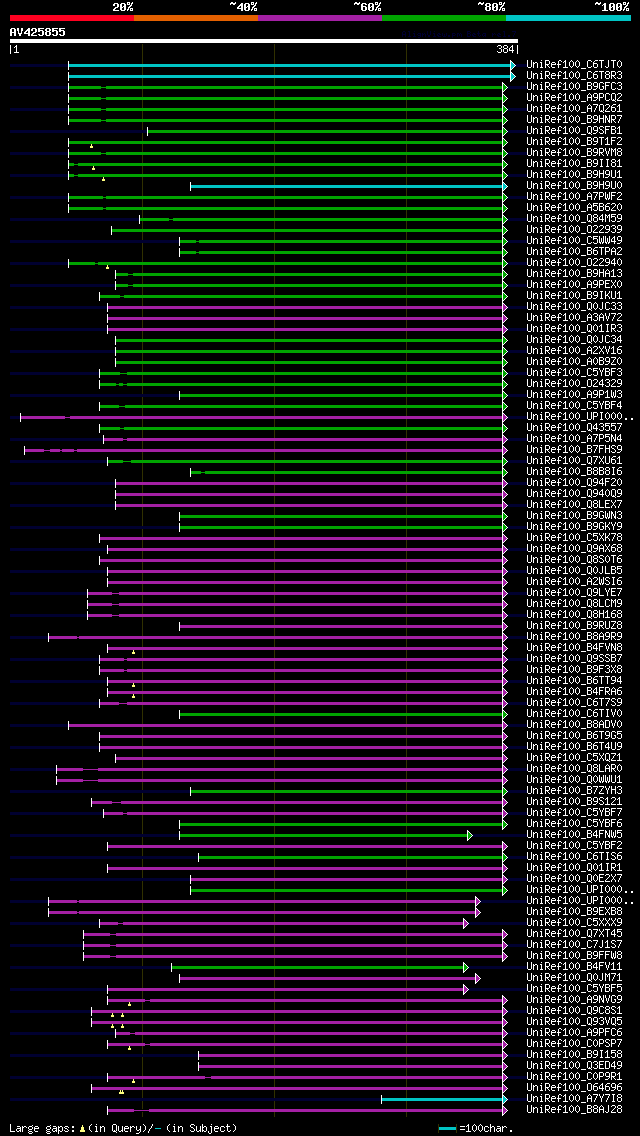Click the purple ~60% legend segment
This screenshot has height=1136, width=640.
pyautogui.click(x=320, y=17)
